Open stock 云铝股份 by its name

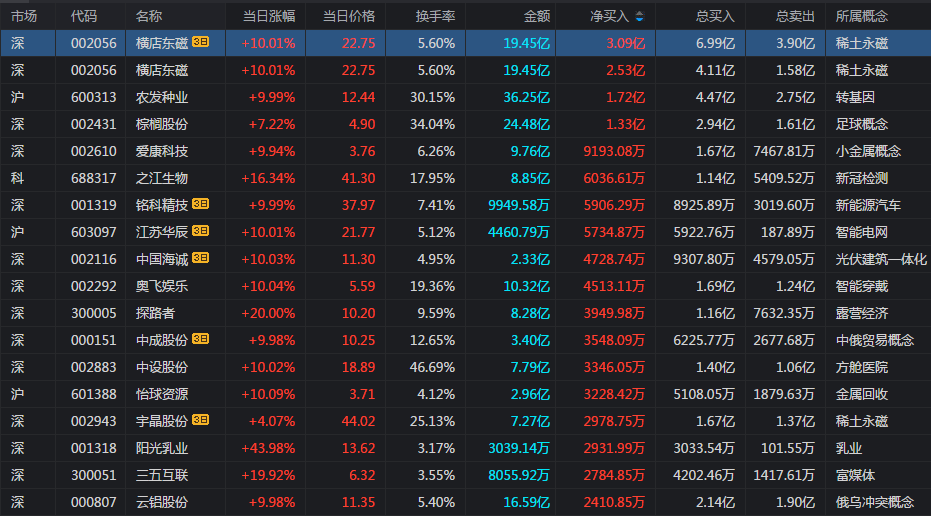pyautogui.click(x=162, y=502)
